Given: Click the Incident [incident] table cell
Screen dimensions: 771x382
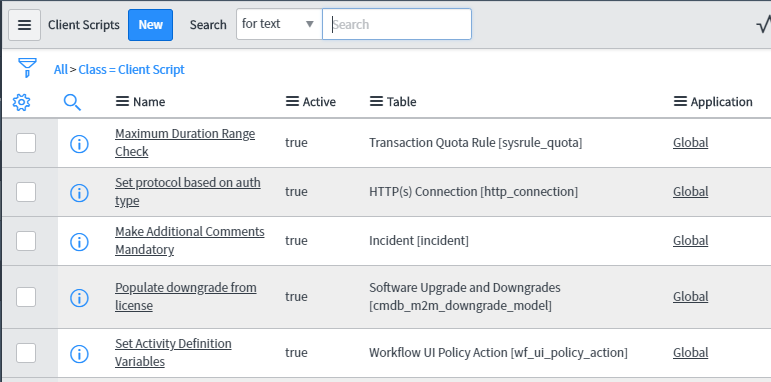Looking at the screenshot, I should point(419,240).
